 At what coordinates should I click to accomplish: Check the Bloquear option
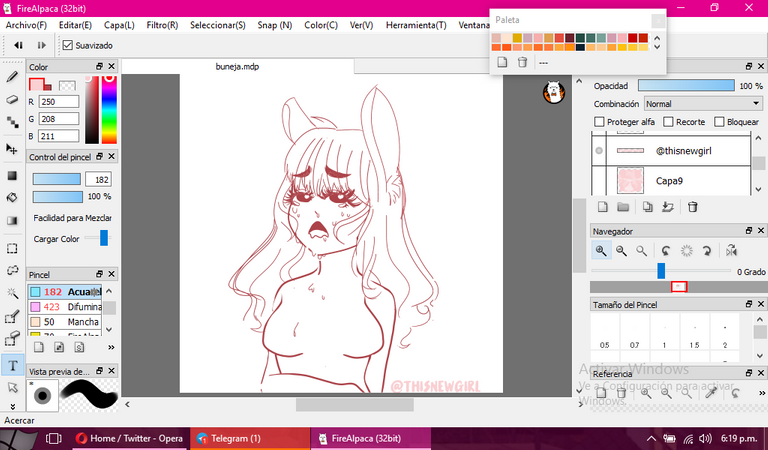[719, 121]
